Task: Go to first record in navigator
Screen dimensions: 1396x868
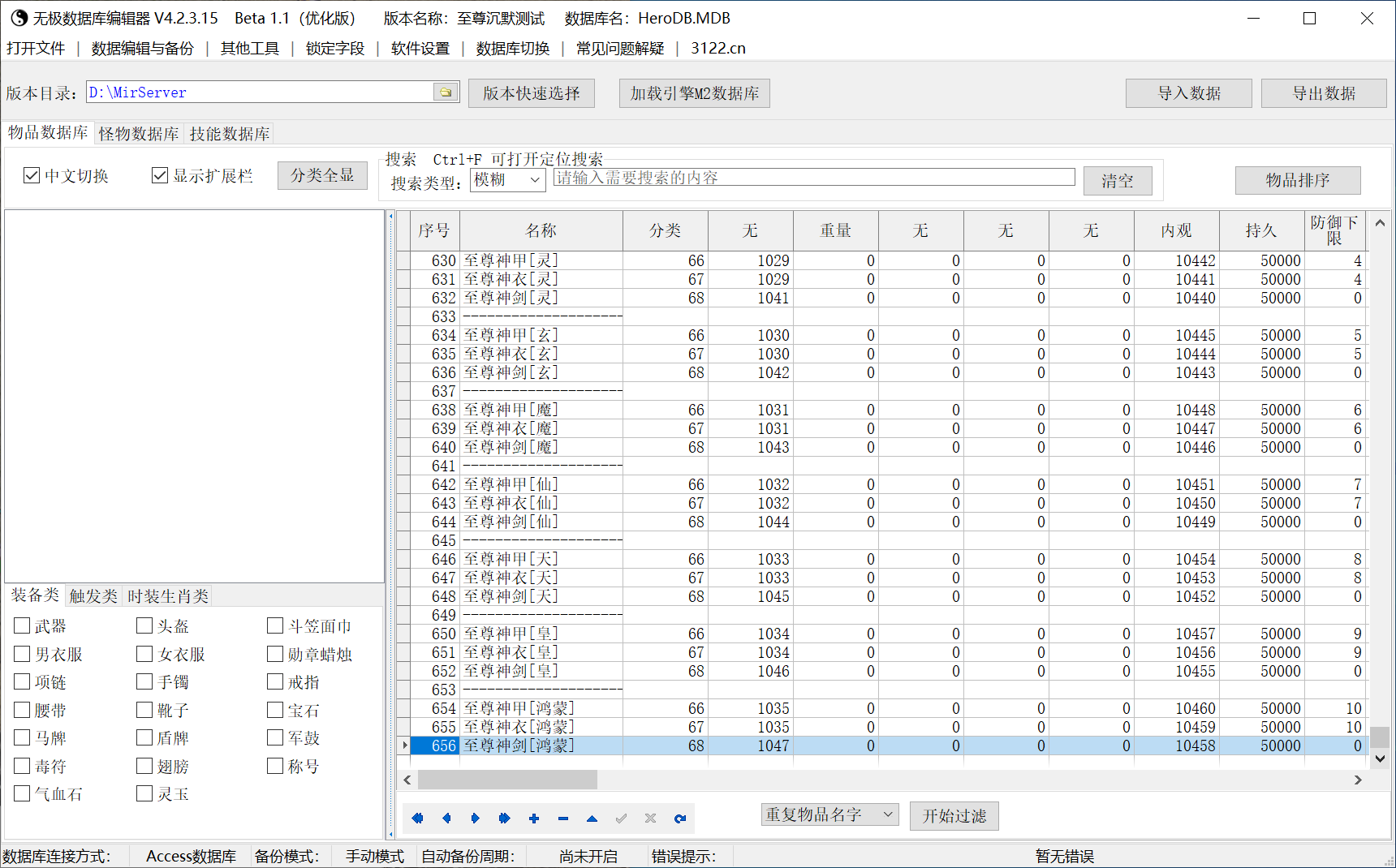Action: click(x=417, y=819)
